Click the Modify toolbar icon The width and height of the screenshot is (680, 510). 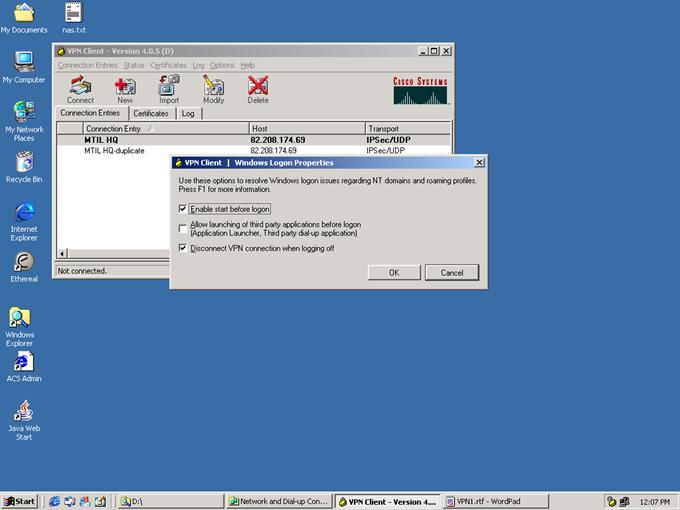click(x=213, y=89)
